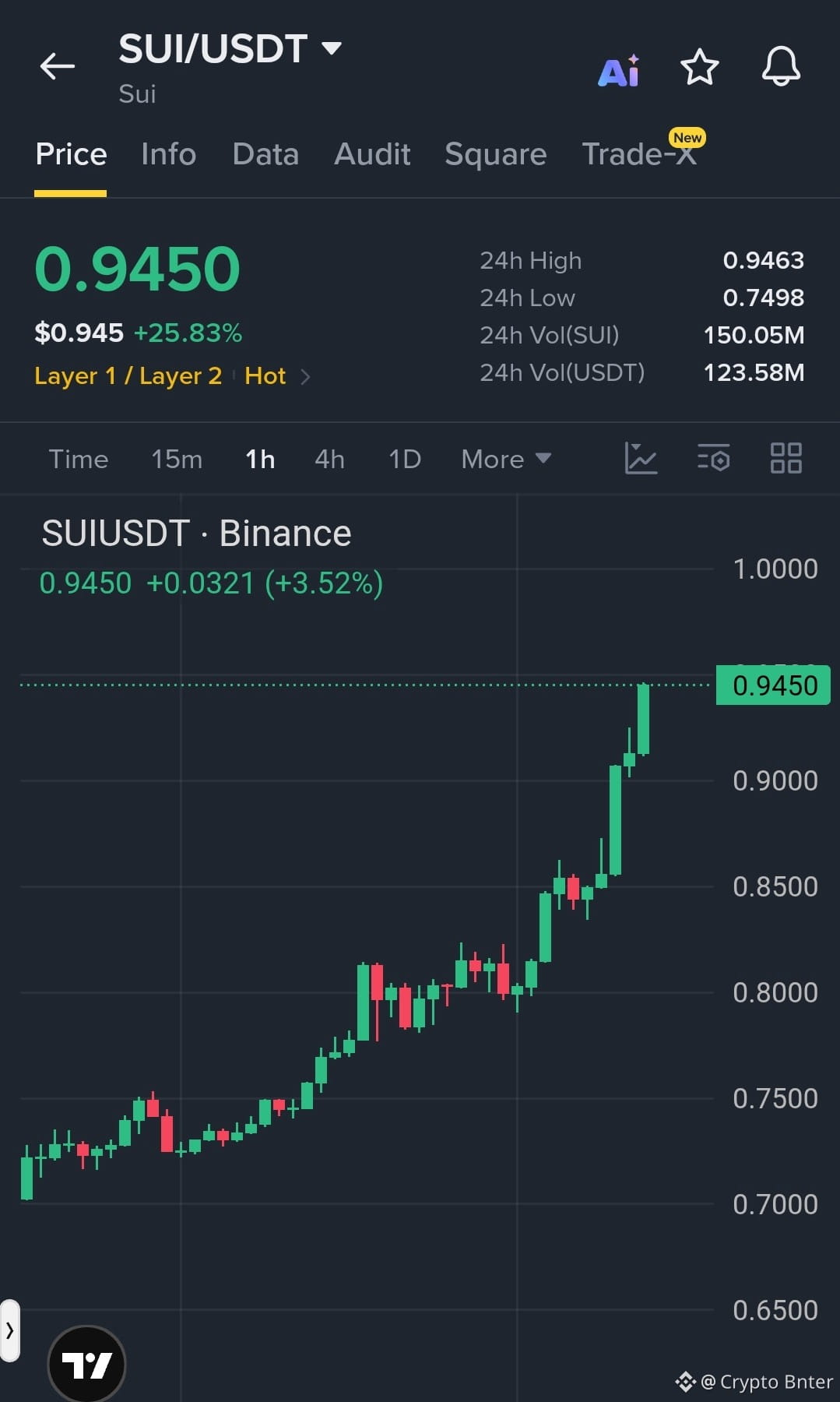Open the Trade-X tab
This screenshot has height=1402, width=840.
coord(639,153)
